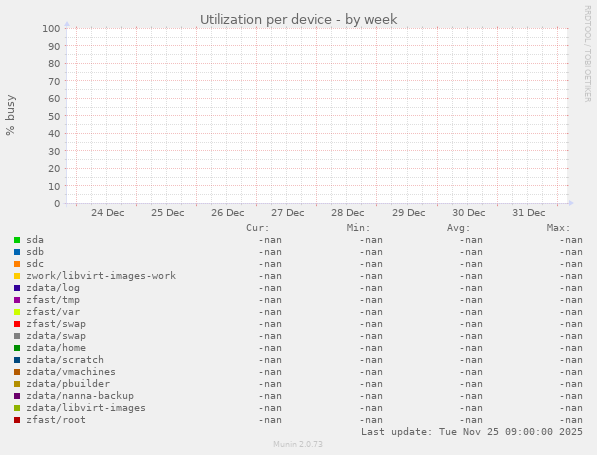Click the zdata/home green swatch

coord(17,348)
